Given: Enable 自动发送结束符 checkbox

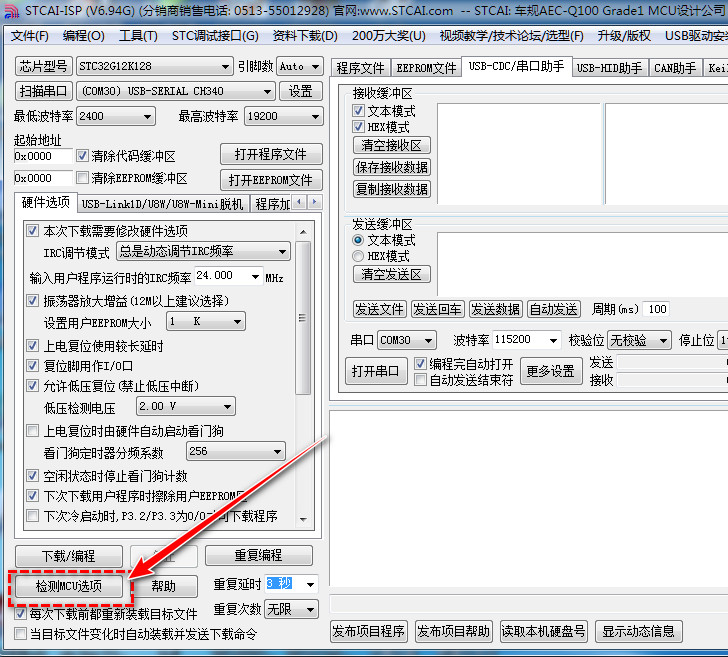Looking at the screenshot, I should click(420, 380).
